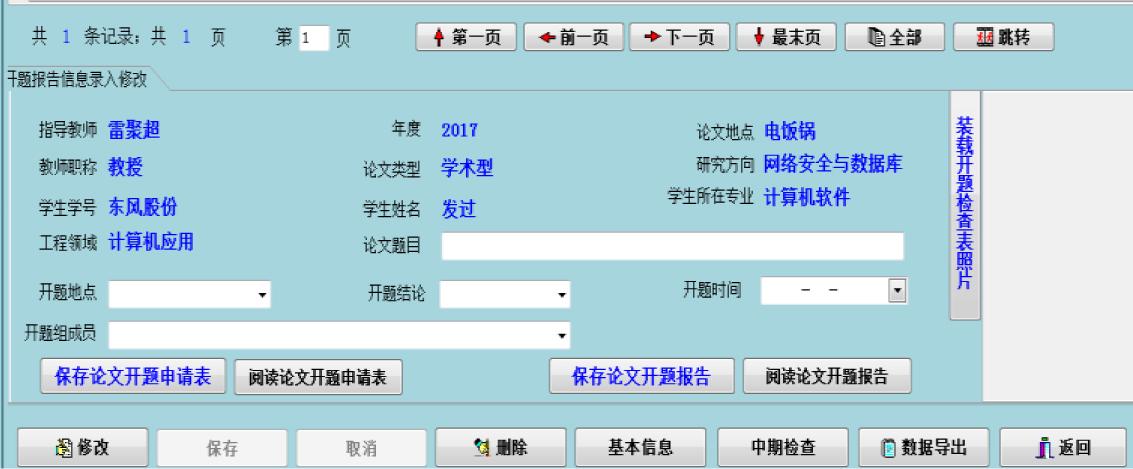Expand the 开题结论 dropdown list

click(x=562, y=295)
